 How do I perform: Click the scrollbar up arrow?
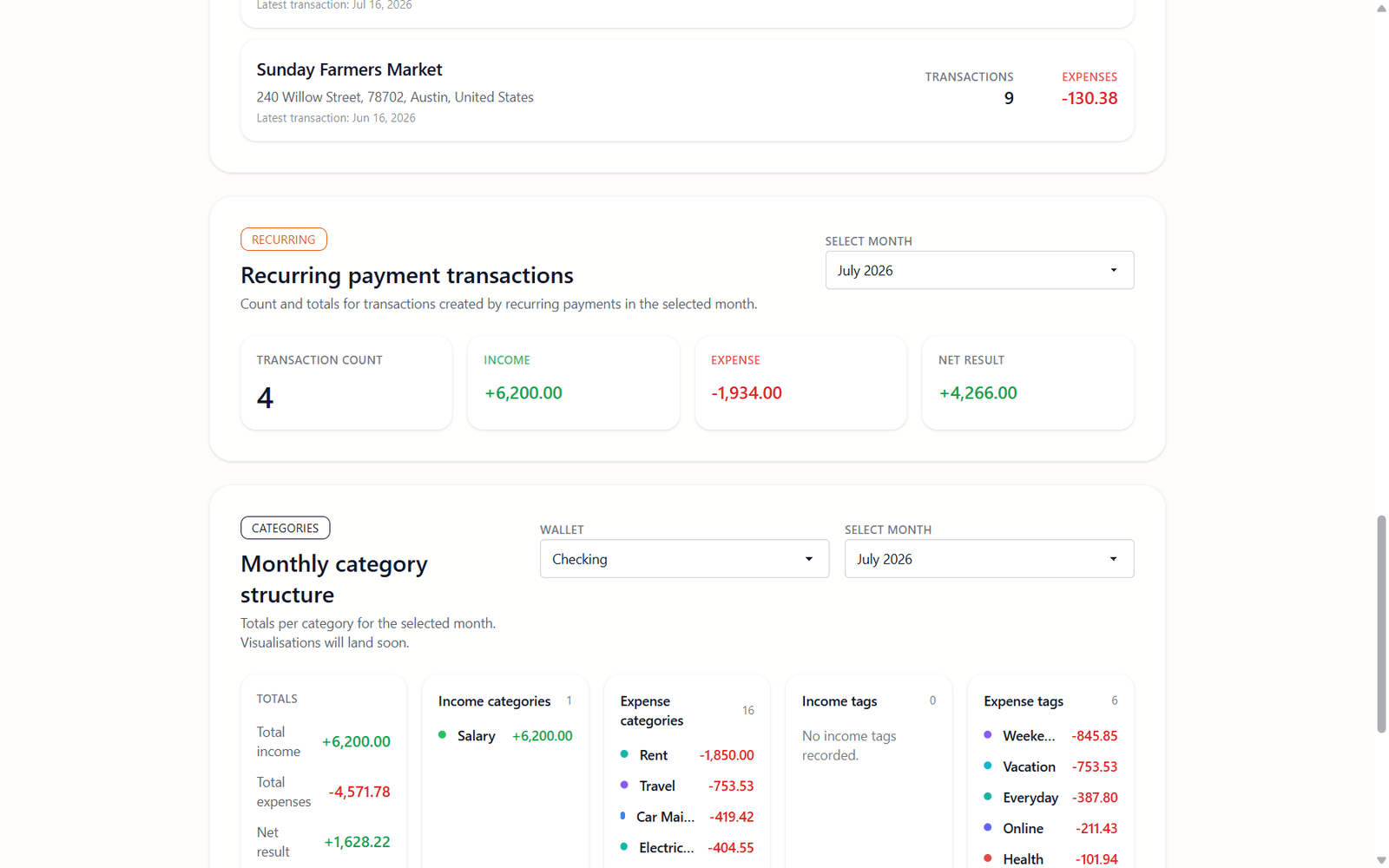tap(1381, 8)
